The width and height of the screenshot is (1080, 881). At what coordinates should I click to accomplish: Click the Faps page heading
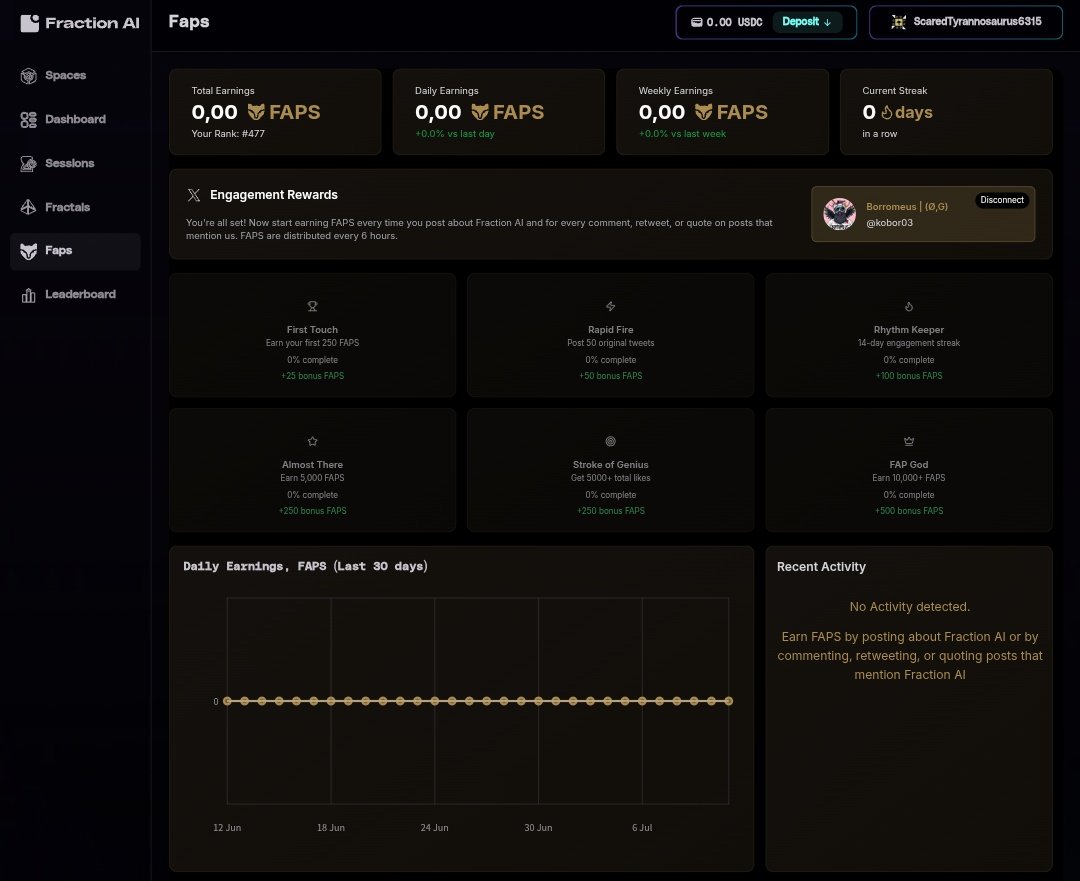(x=189, y=22)
